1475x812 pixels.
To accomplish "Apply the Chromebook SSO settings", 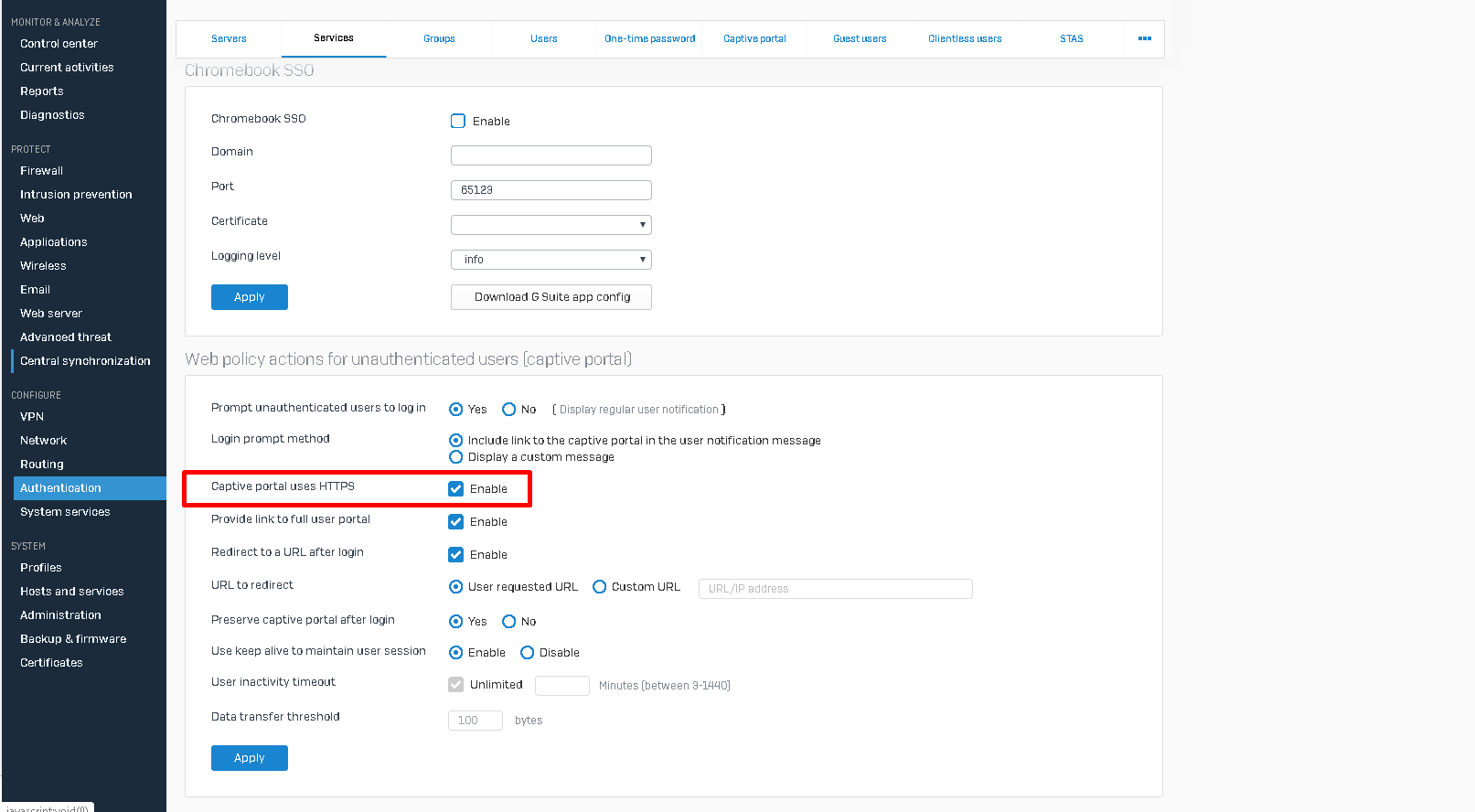I will tap(249, 297).
